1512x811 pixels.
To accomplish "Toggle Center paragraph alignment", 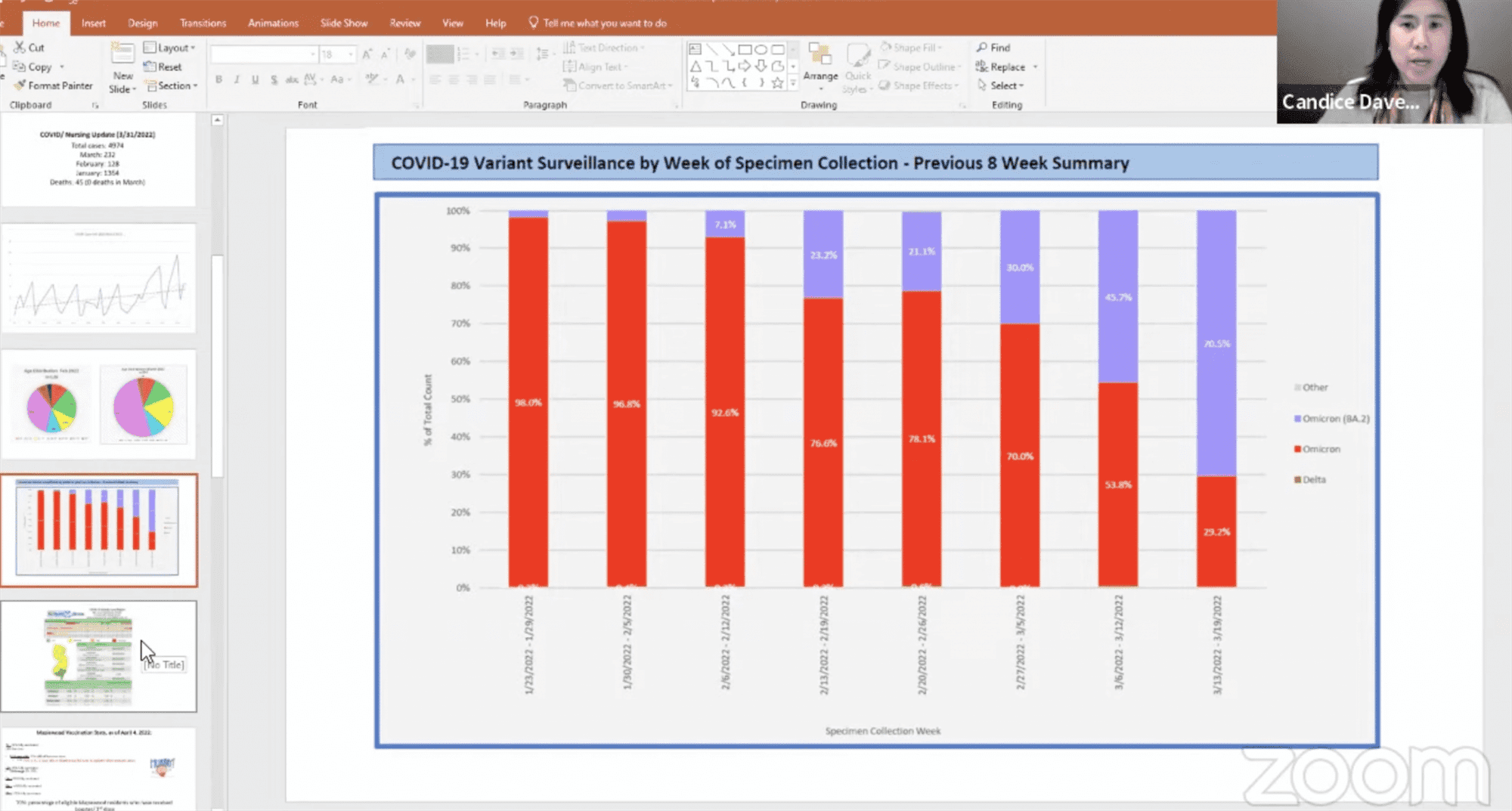I will 454,79.
